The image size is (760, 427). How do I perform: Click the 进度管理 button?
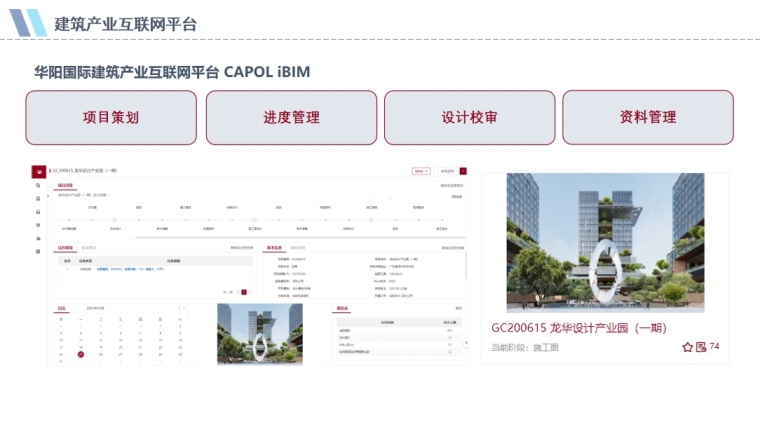291,117
